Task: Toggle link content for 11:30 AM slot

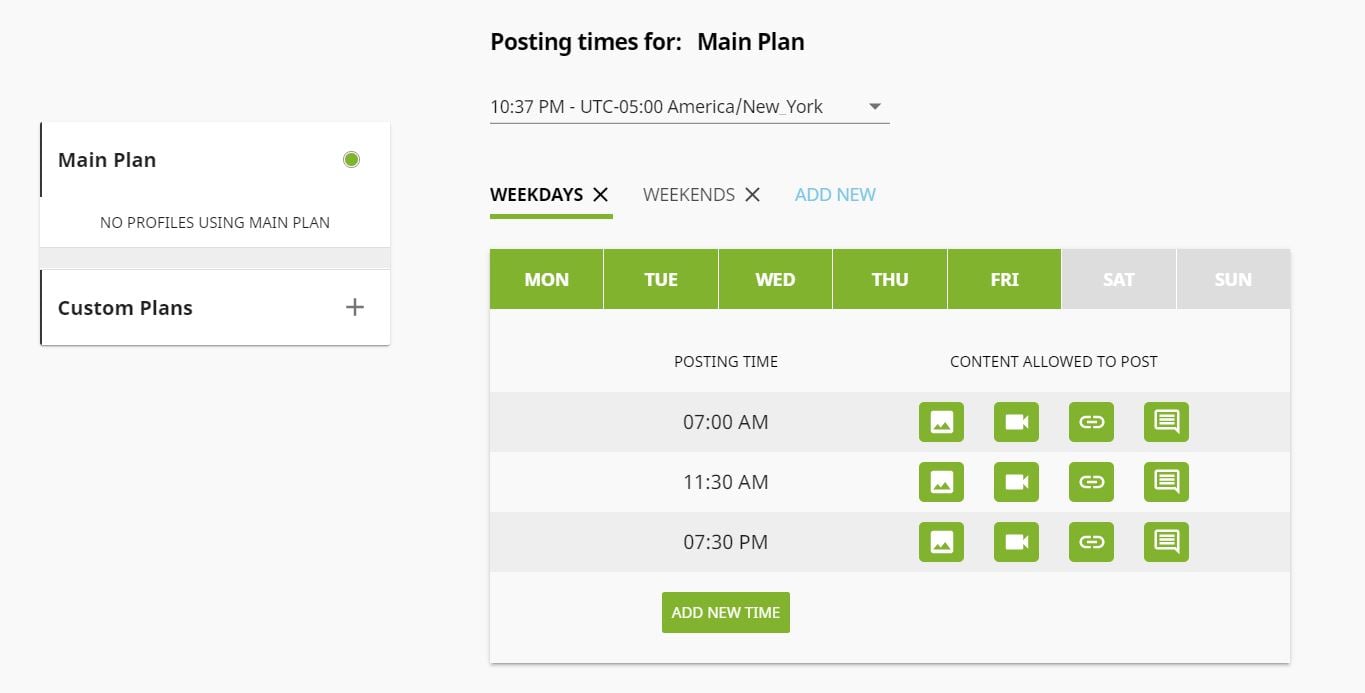Action: 1091,482
